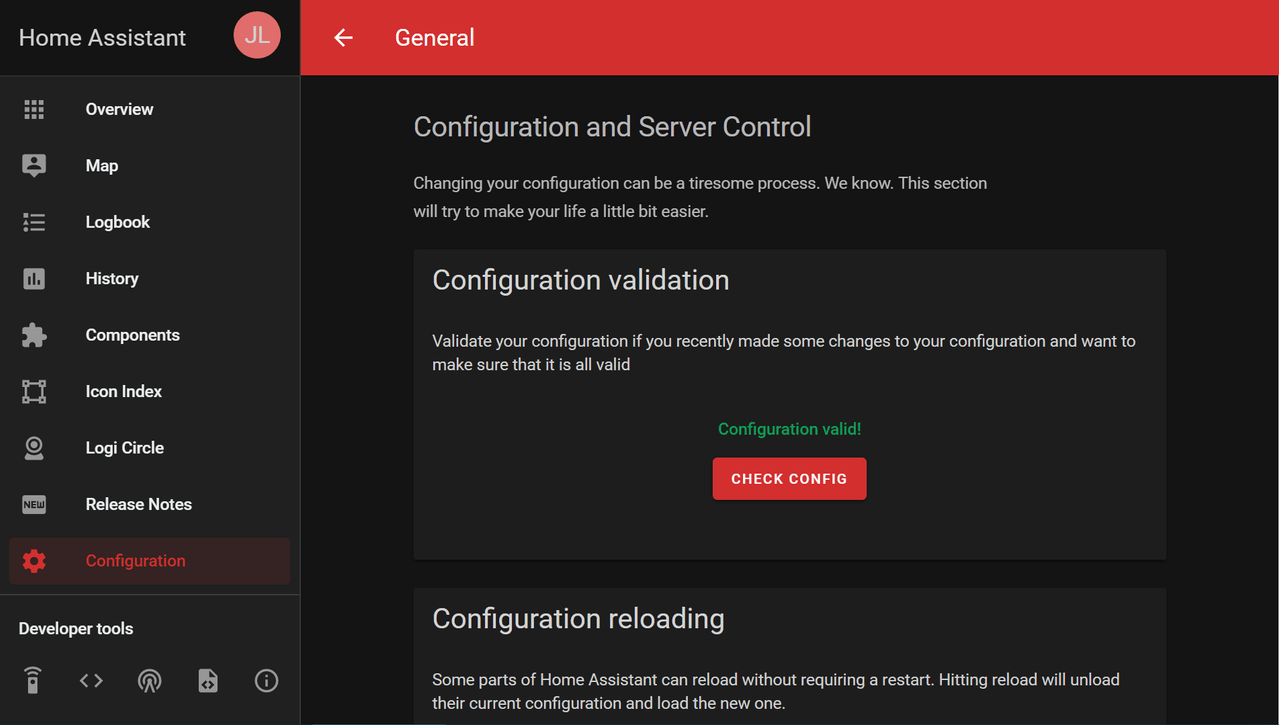The height and width of the screenshot is (725, 1279).
Task: Click the General page title
Action: [x=435, y=38]
